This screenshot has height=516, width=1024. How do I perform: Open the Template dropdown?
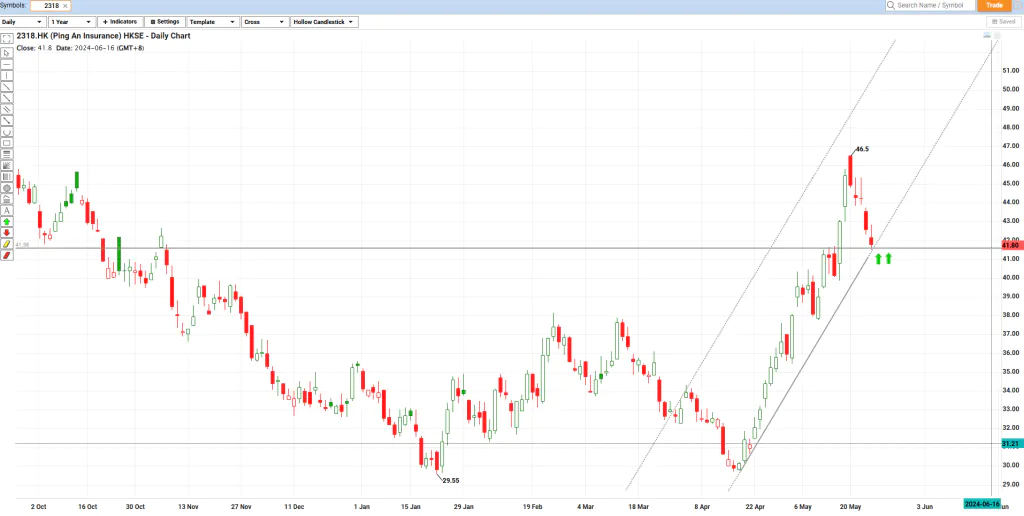pos(214,21)
